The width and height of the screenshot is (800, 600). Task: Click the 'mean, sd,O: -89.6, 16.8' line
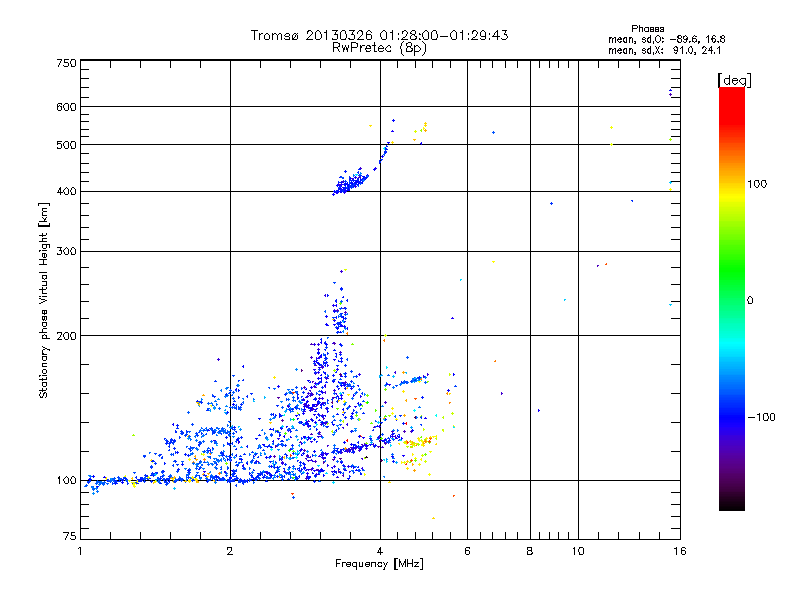pos(666,39)
